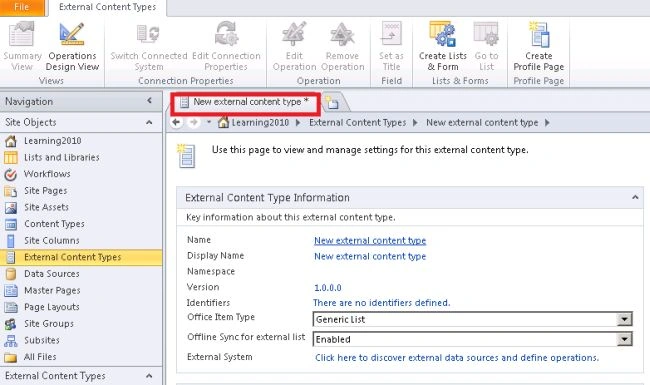Open Offline Sync for external list dropdown
This screenshot has height=385, width=650.
point(624,339)
